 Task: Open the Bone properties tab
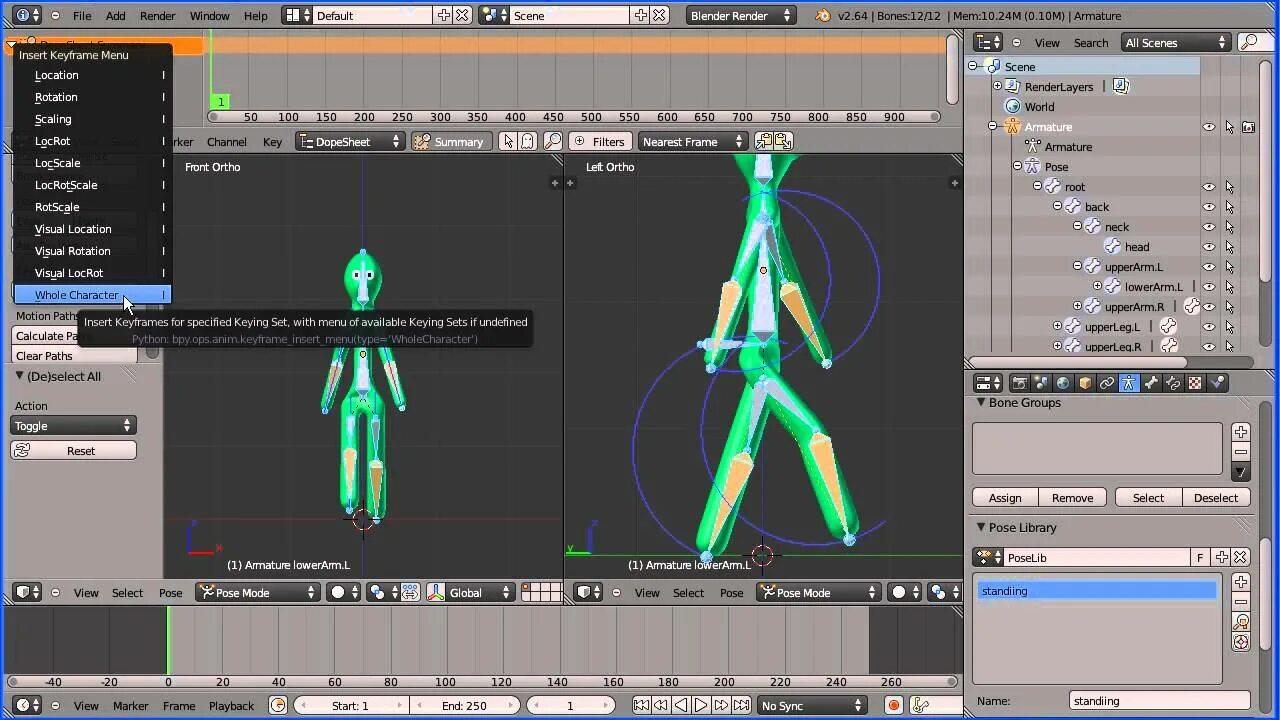[x=1151, y=383]
